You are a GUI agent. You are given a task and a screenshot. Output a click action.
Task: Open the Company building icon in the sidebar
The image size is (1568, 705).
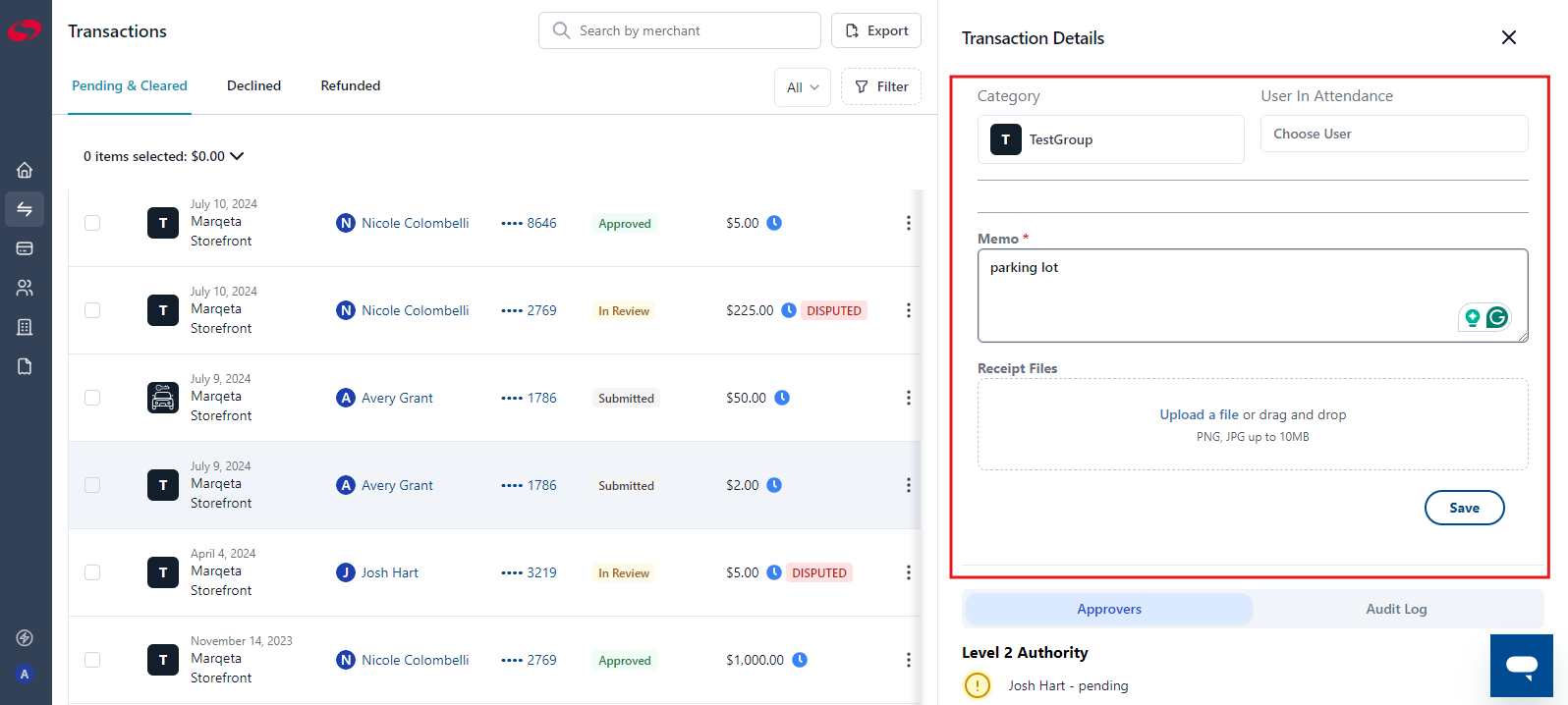(x=25, y=327)
